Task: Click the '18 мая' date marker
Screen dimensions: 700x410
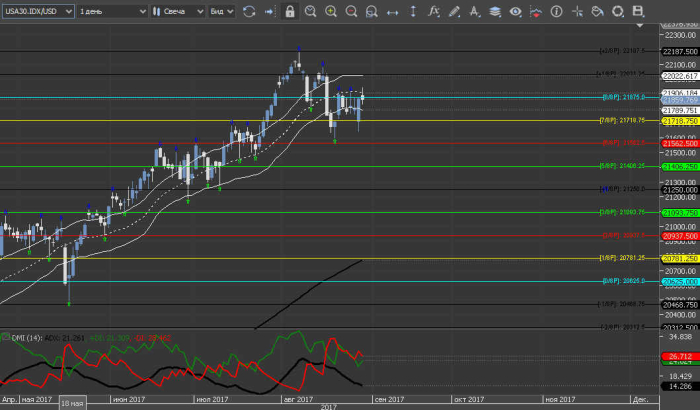Action: (x=72, y=403)
